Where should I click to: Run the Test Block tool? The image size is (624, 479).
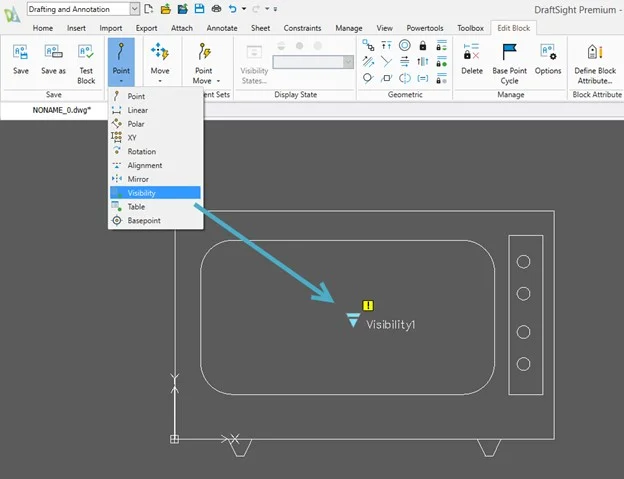coord(86,52)
